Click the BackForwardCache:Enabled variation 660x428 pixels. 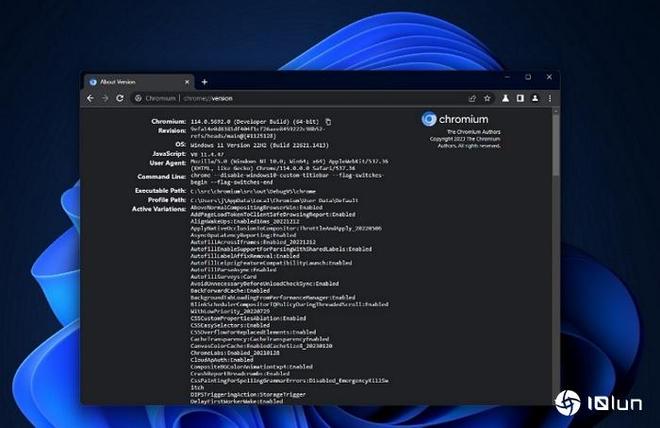point(230,290)
